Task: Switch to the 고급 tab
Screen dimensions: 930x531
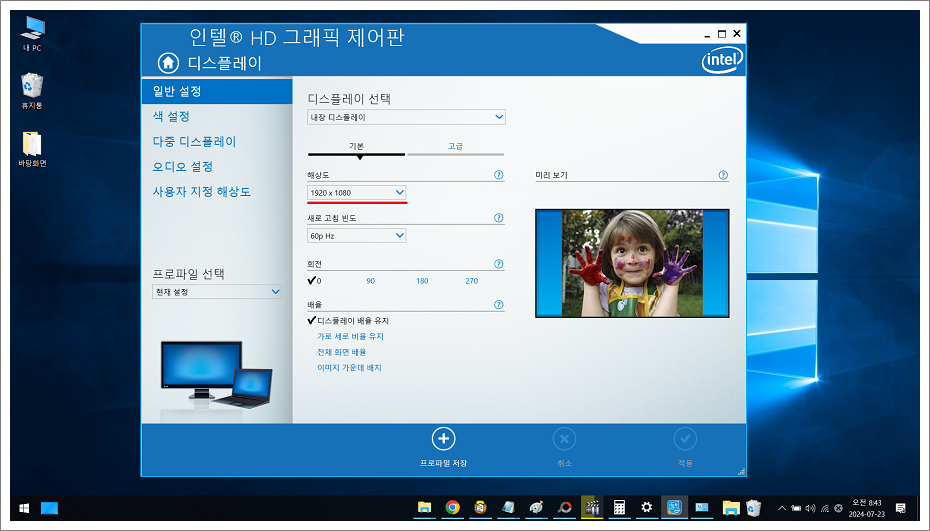Action: tap(455, 147)
